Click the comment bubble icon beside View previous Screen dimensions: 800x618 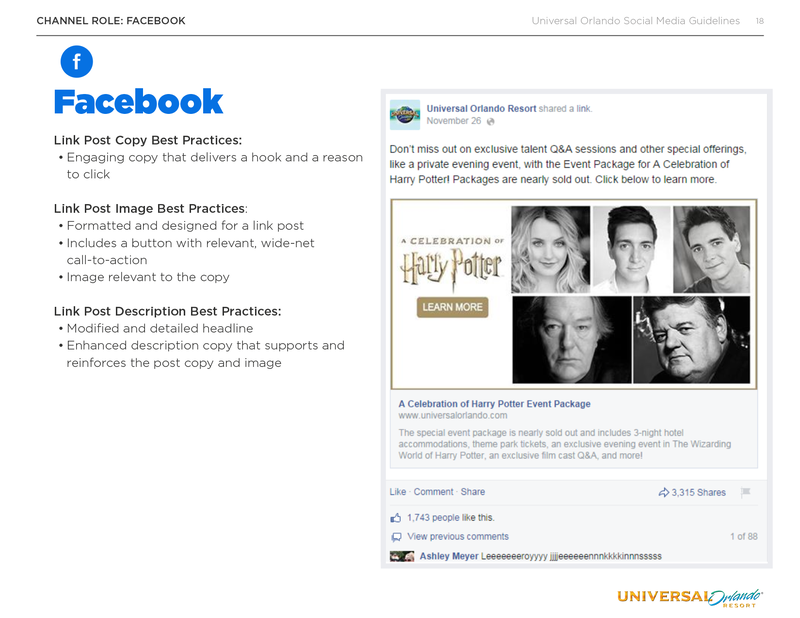tap(396, 537)
